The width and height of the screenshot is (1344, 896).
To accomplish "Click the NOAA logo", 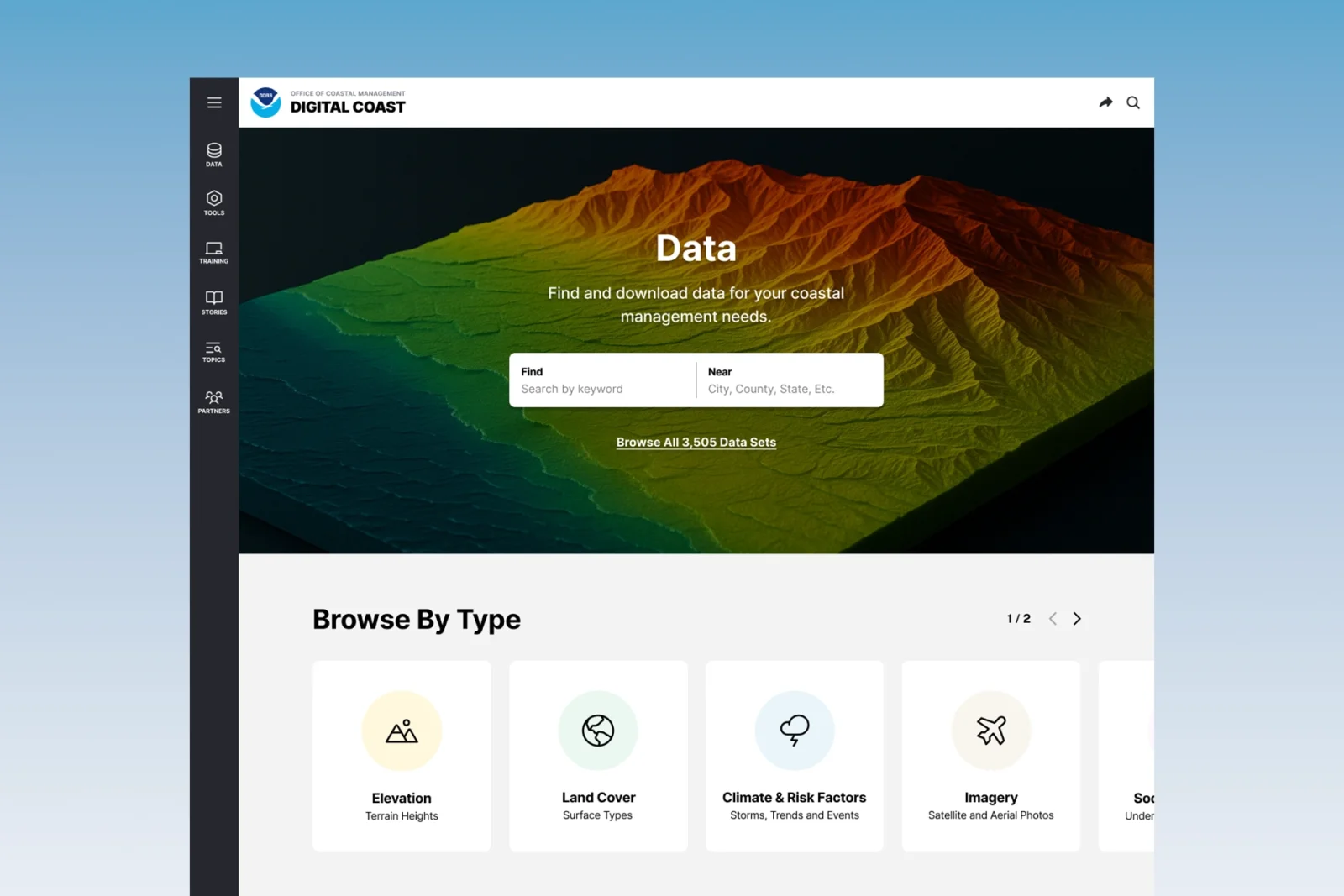I will 265,102.
